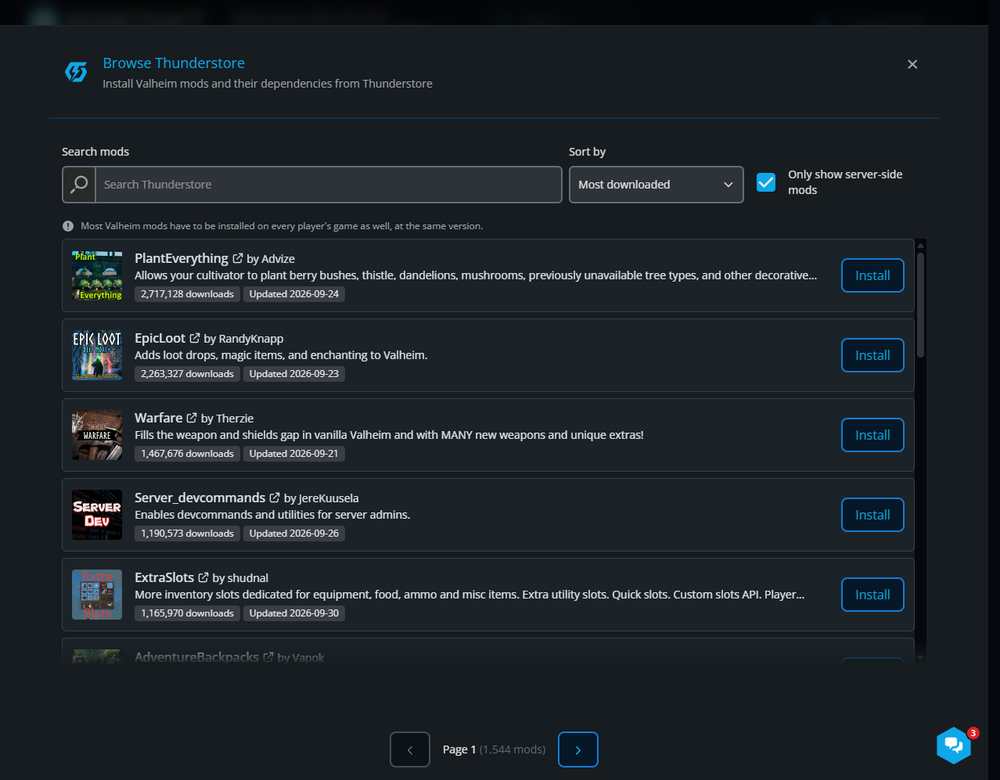Select the EpicLoot mod thumbnail
Image resolution: width=1000 pixels, height=780 pixels.
[x=97, y=355]
